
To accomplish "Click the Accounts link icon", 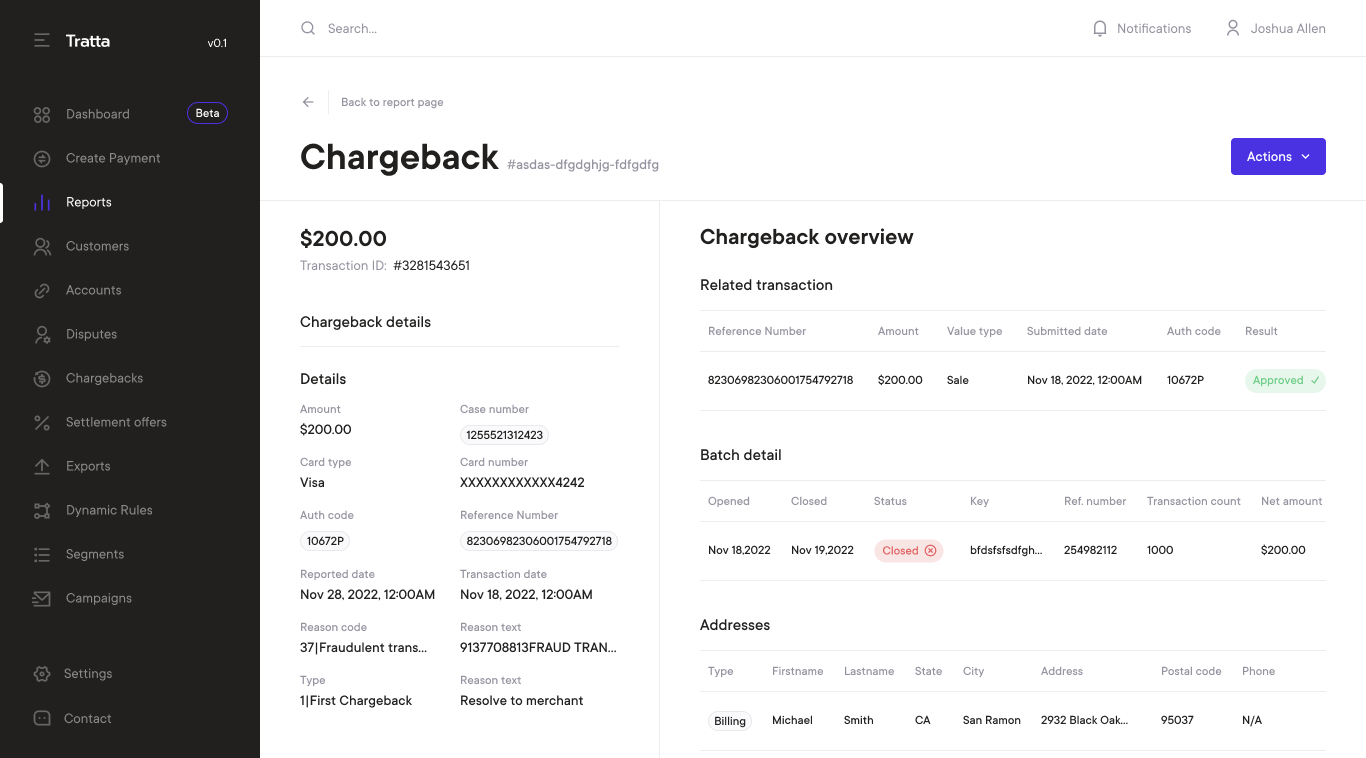I will 42,290.
